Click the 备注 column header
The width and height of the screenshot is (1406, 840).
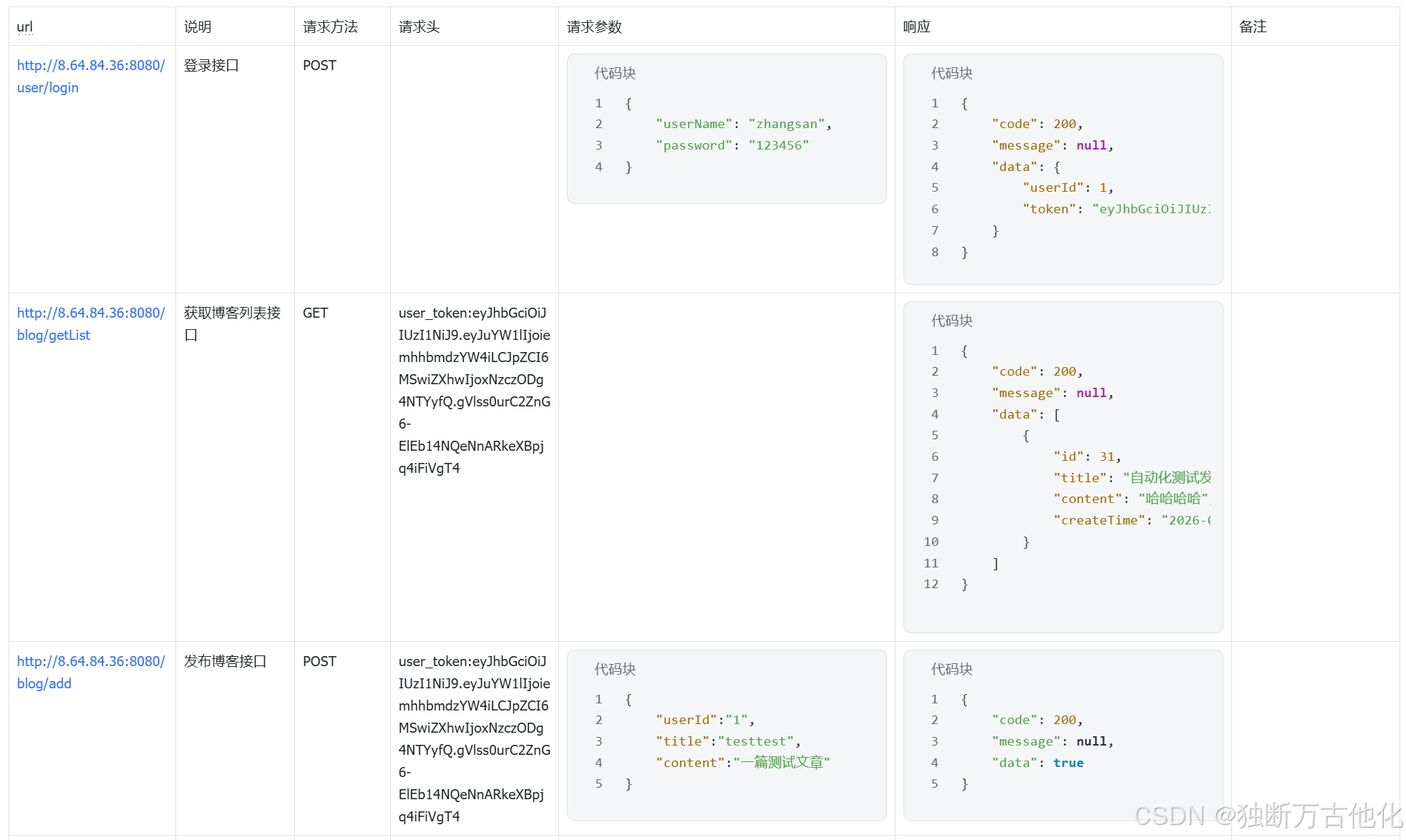[1253, 27]
